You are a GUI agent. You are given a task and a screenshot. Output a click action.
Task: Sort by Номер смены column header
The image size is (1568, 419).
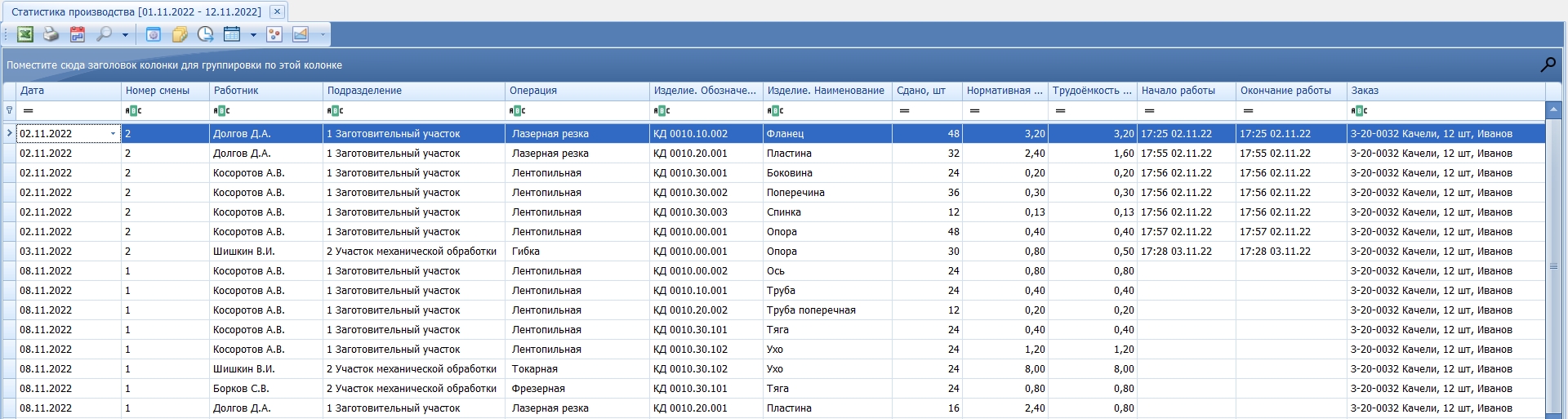(165, 91)
